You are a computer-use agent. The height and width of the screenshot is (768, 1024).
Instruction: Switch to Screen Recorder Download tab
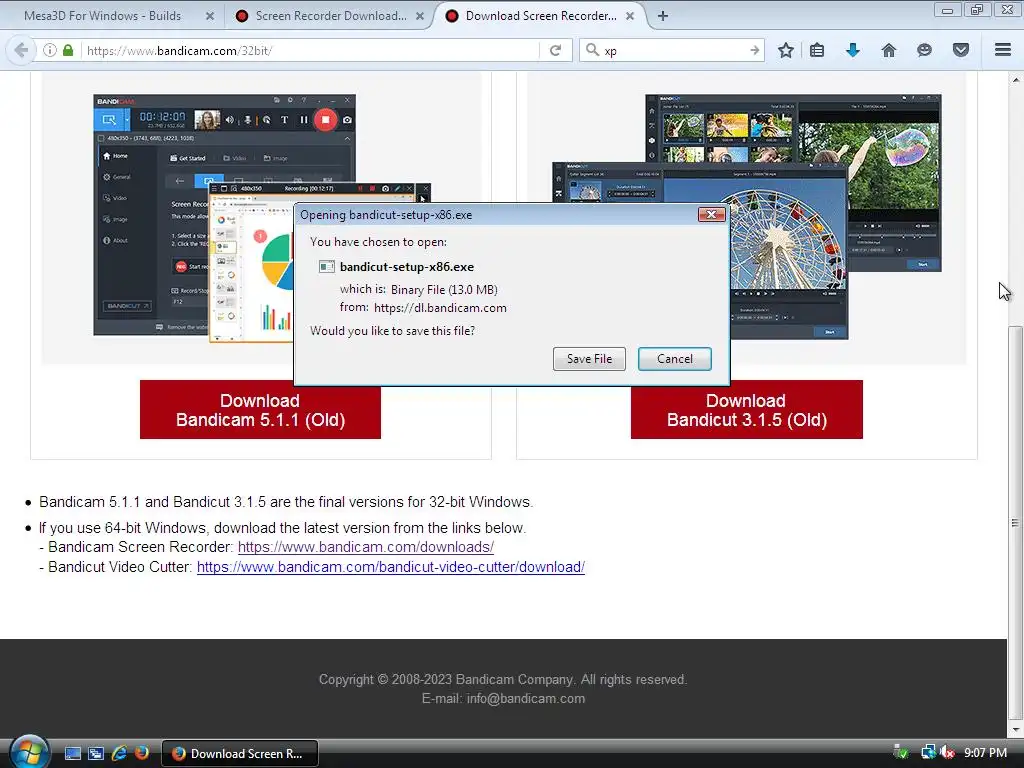330,16
